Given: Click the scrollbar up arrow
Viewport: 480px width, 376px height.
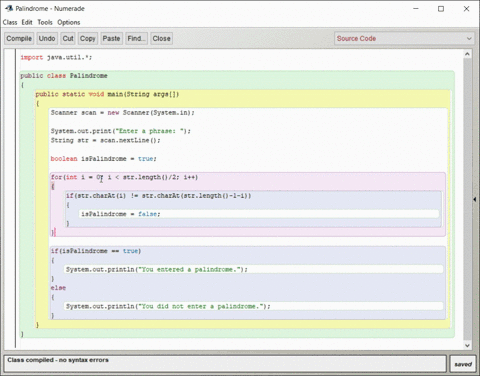Looking at the screenshot, I should (x=467, y=54).
